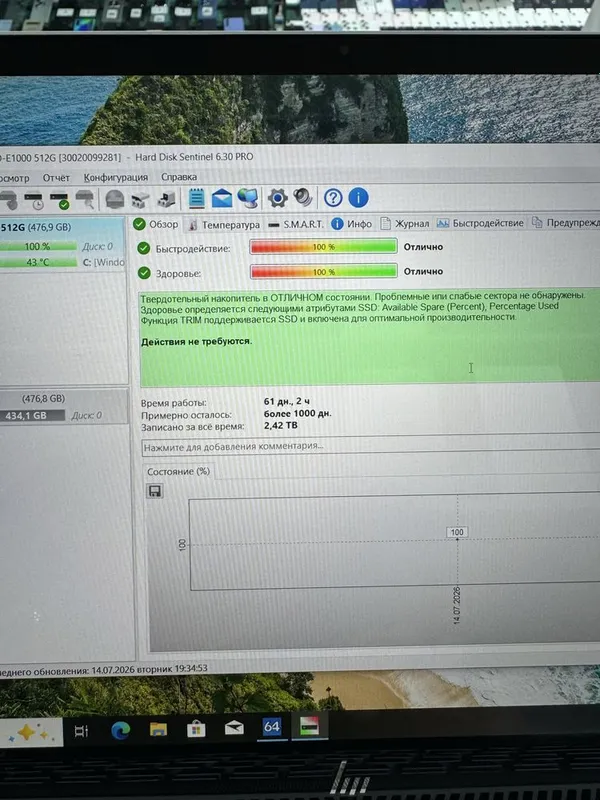The width and height of the screenshot is (600, 800).
Task: Click the Отлично text beside Здоровье bar
Action: coord(423,271)
